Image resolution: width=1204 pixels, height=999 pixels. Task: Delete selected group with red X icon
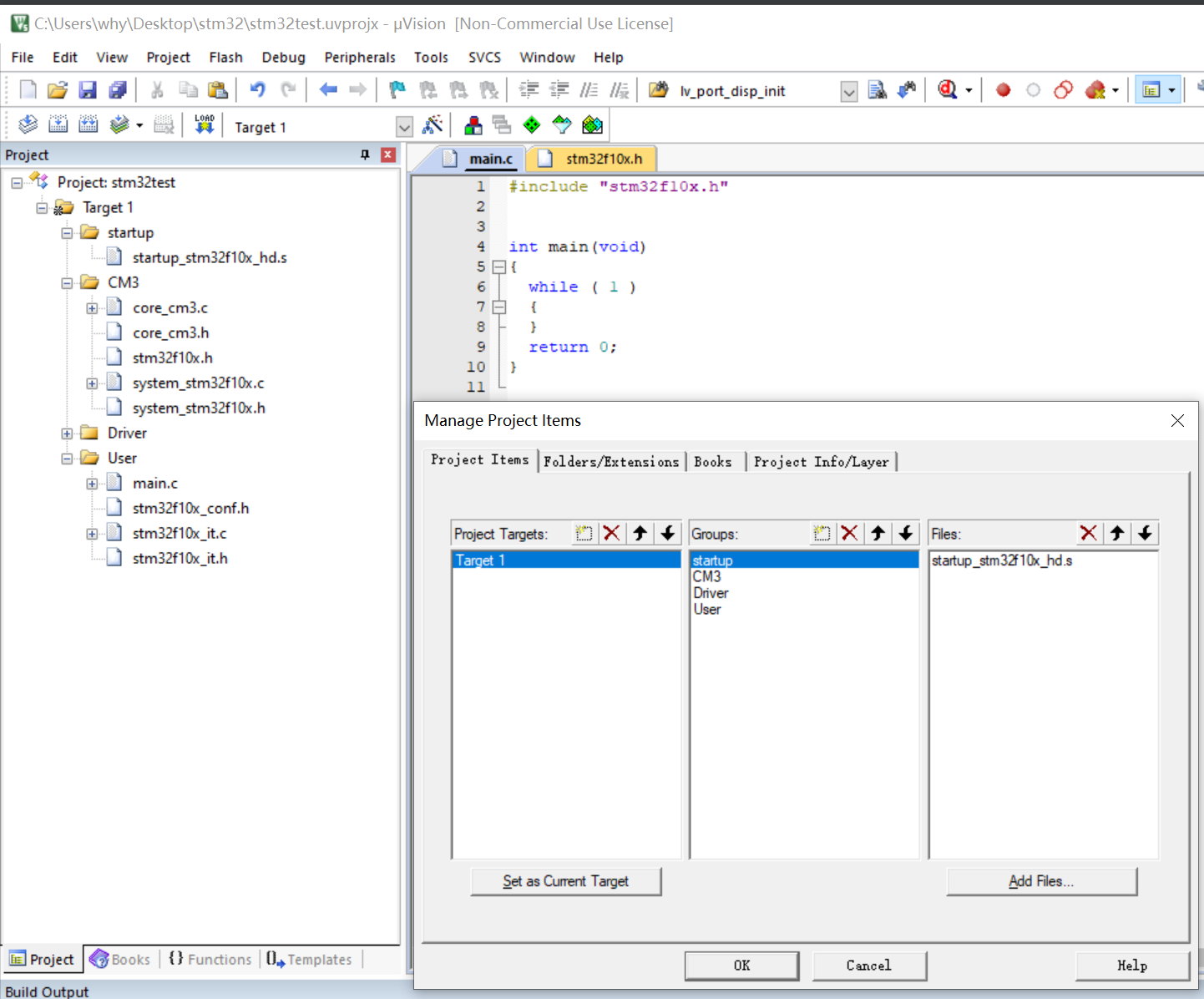850,533
